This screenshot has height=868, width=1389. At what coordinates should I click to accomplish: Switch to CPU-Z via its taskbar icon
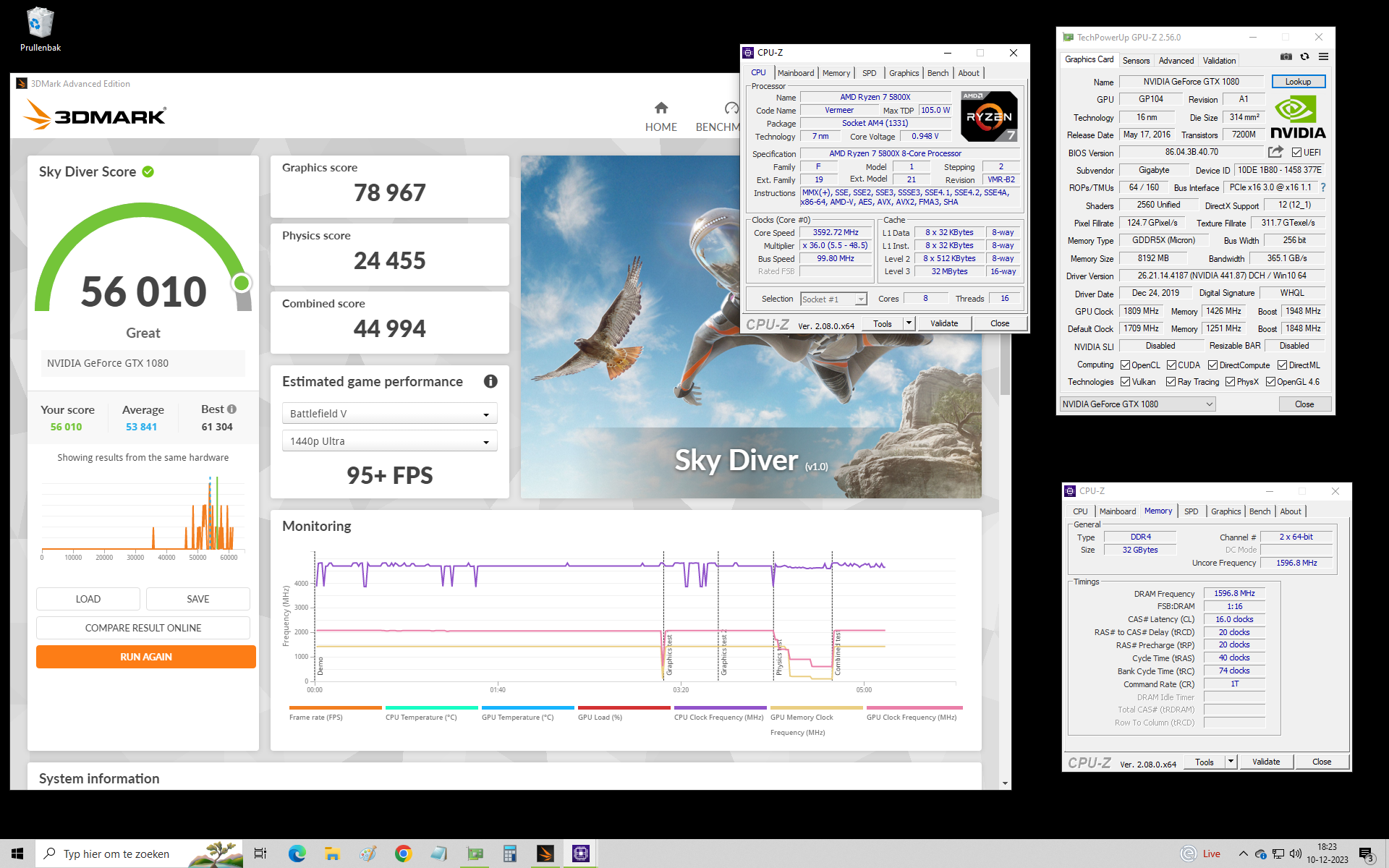pyautogui.click(x=581, y=854)
